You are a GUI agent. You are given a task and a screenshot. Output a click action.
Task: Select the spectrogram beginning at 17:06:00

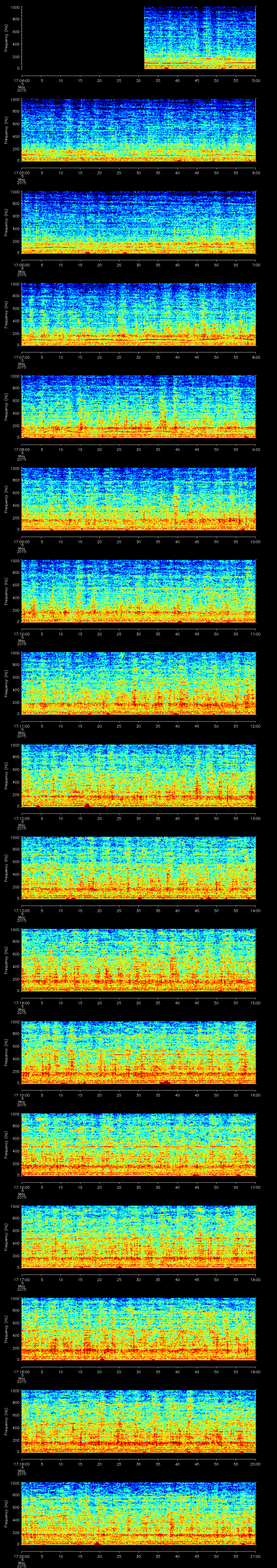[x=139, y=223]
